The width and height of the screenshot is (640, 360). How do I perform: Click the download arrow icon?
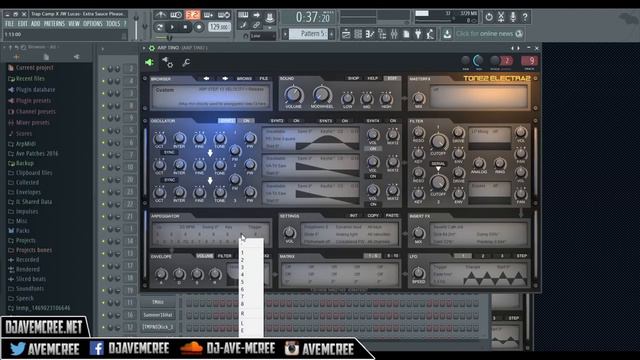(x=447, y=34)
